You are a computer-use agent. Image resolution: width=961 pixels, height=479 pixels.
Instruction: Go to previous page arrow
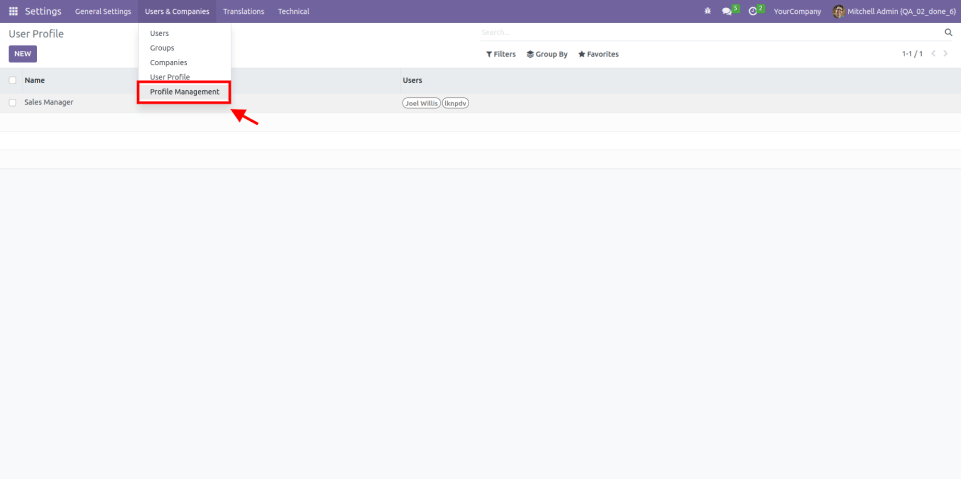point(933,54)
